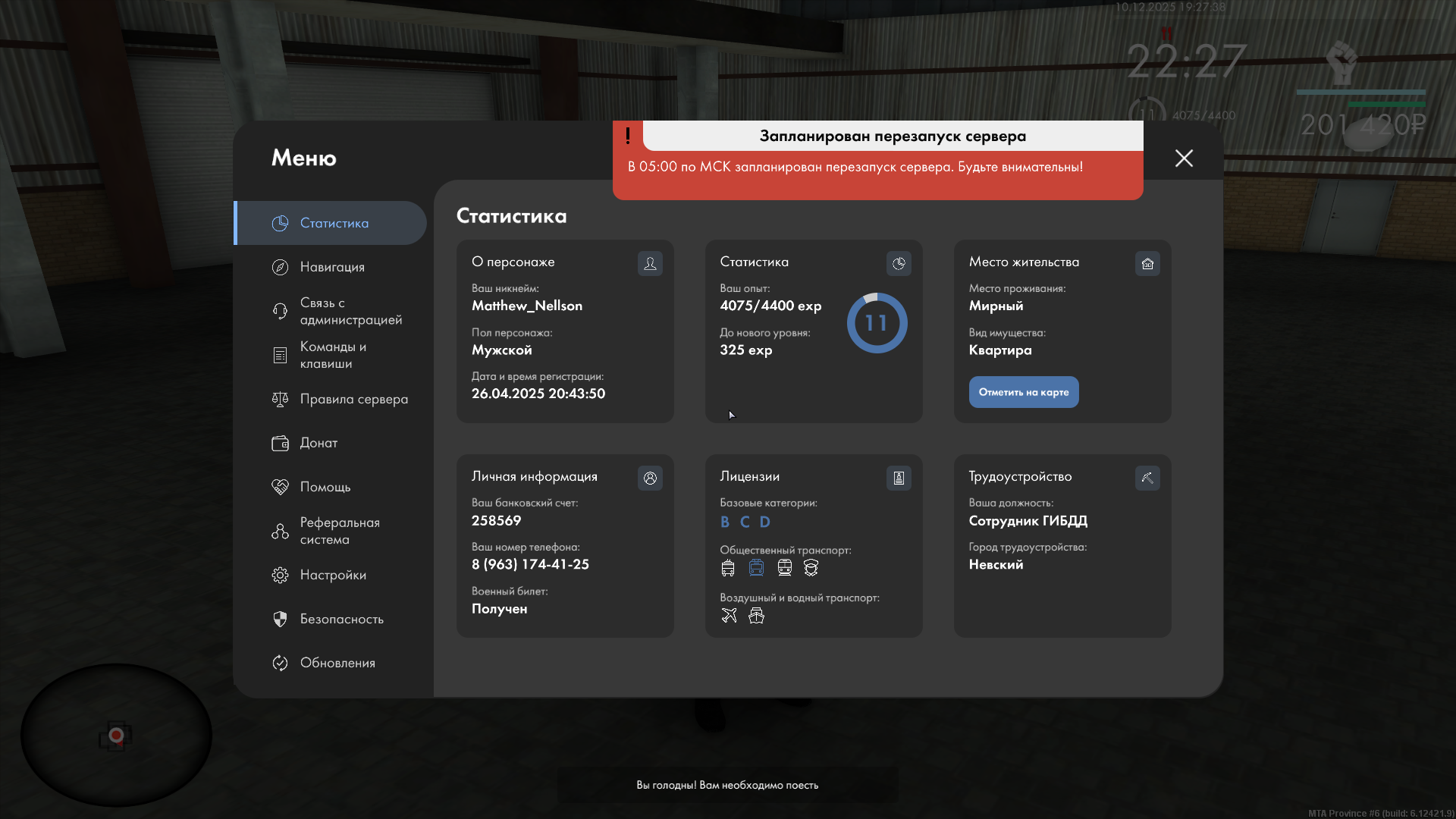Click the highlighted blue bus license icon
This screenshot has height=819, width=1456.
click(x=756, y=567)
